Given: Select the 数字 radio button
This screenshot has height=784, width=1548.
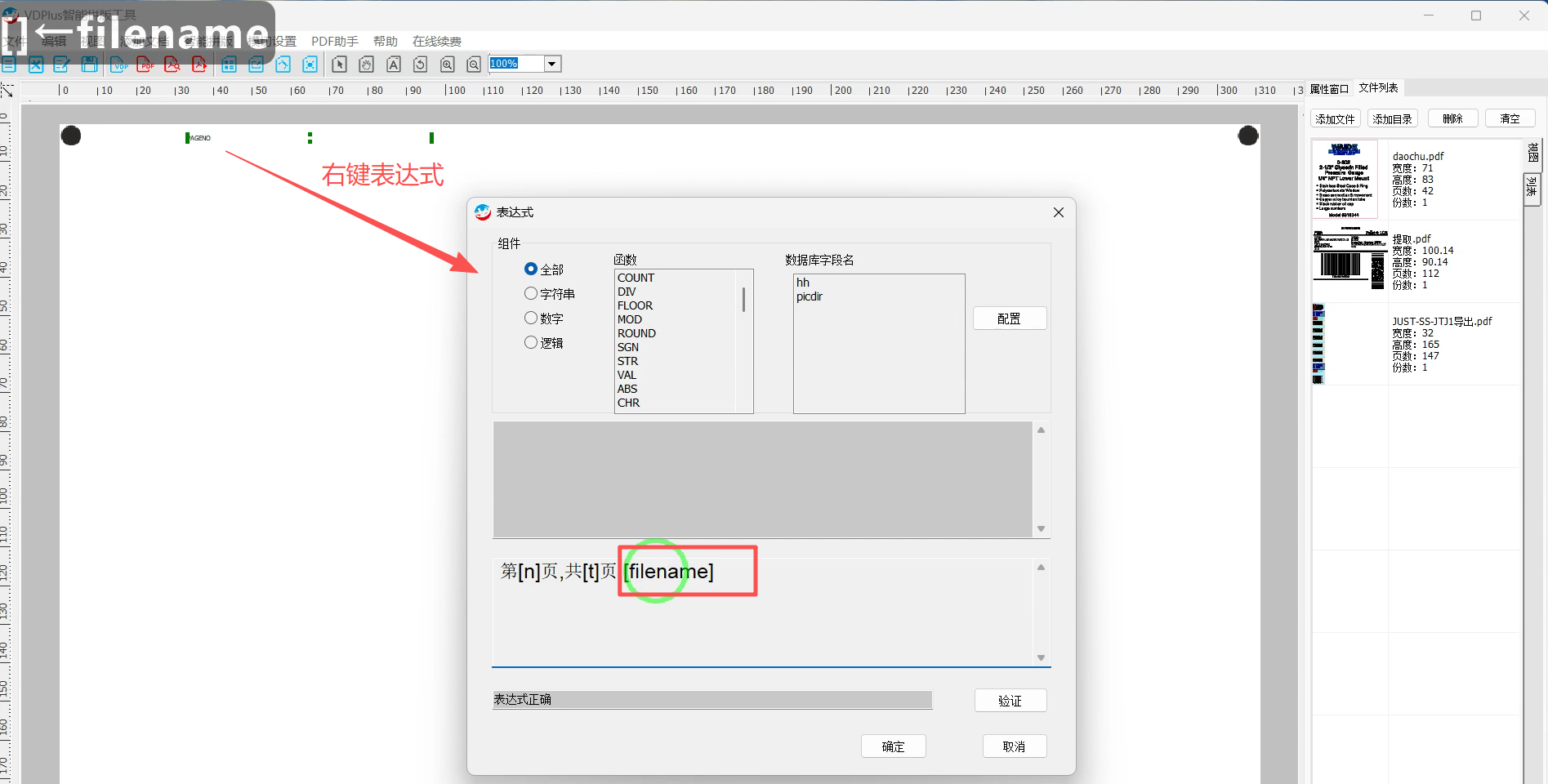Looking at the screenshot, I should [531, 318].
